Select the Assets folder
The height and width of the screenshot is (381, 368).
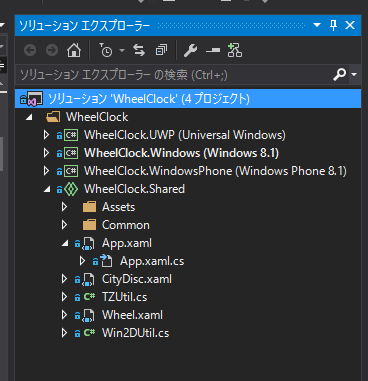(x=118, y=207)
